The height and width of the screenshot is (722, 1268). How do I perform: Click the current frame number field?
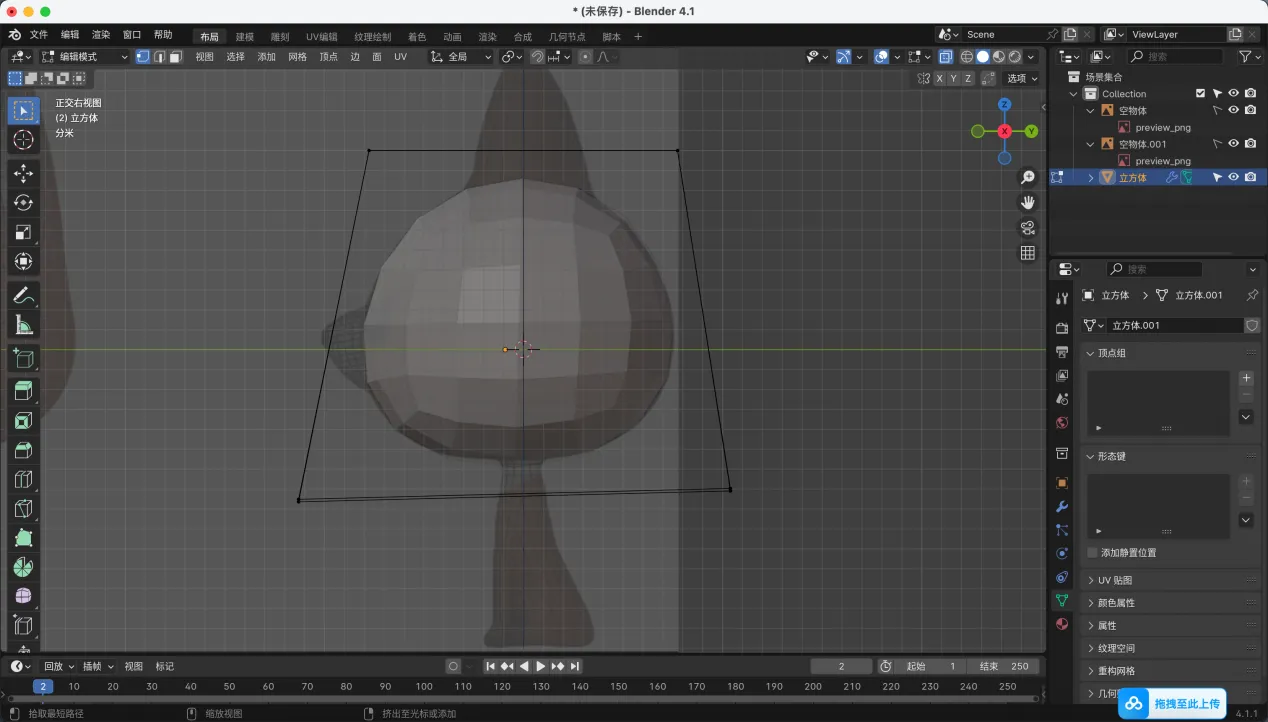point(840,666)
